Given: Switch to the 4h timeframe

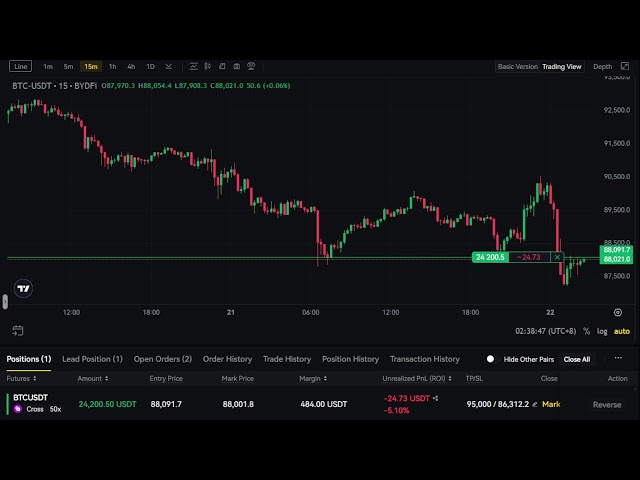Looking at the screenshot, I should 131,67.
